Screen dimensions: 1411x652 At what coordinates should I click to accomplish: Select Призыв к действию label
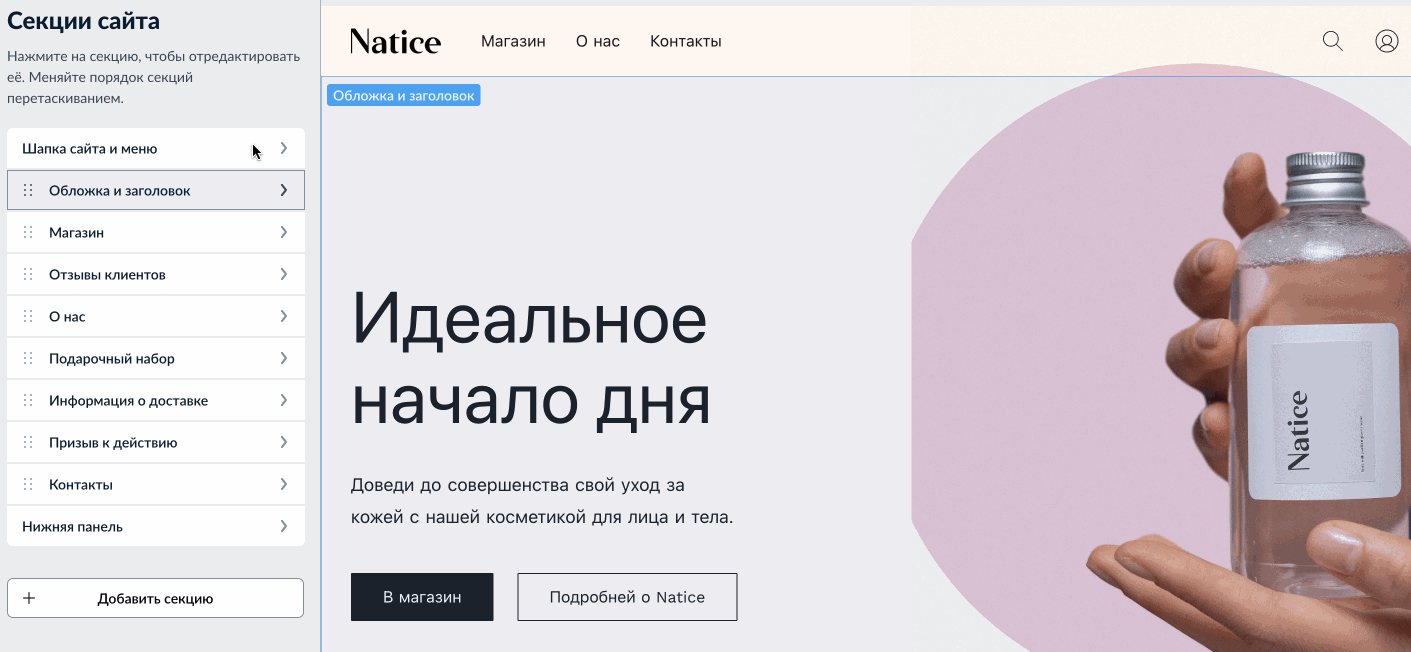pos(113,443)
